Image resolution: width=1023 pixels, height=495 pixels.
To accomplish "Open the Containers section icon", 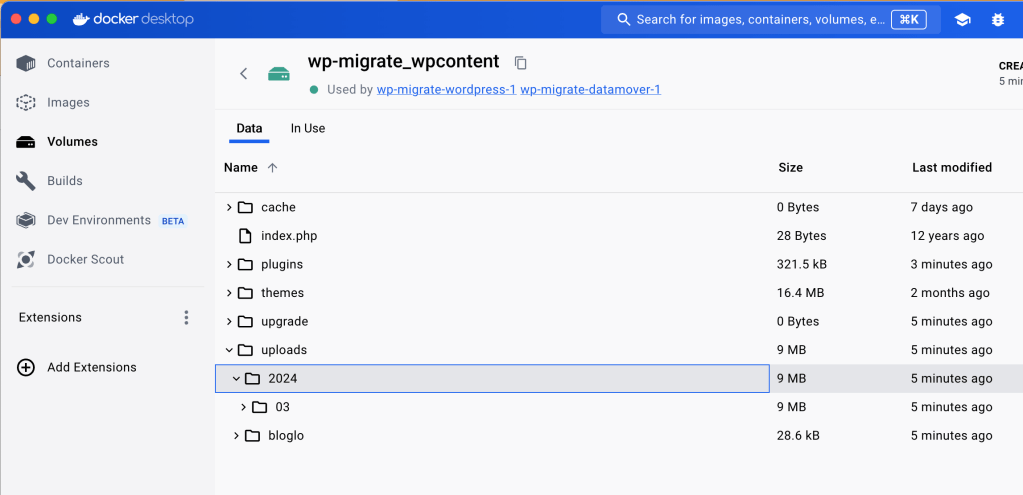I will click(27, 63).
